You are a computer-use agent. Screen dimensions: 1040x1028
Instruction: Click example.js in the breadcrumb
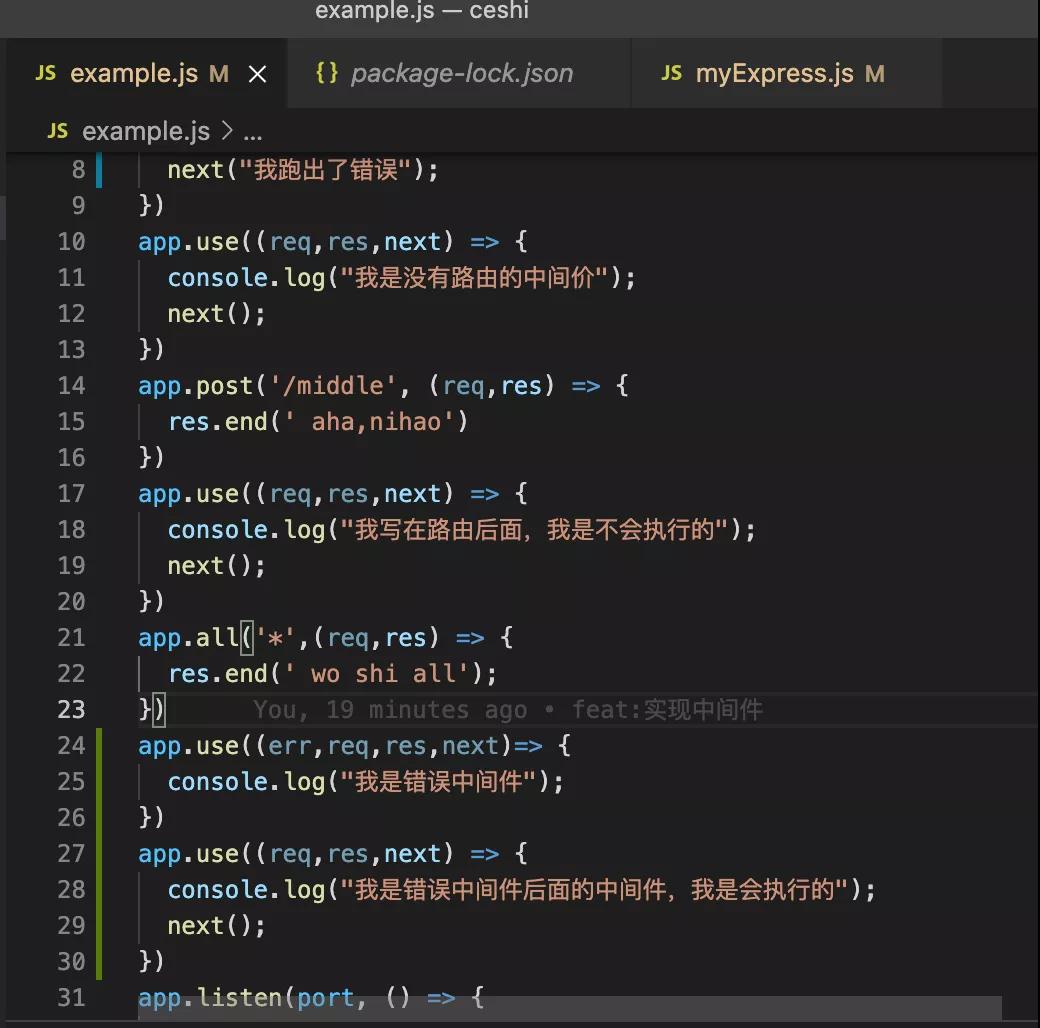[146, 131]
